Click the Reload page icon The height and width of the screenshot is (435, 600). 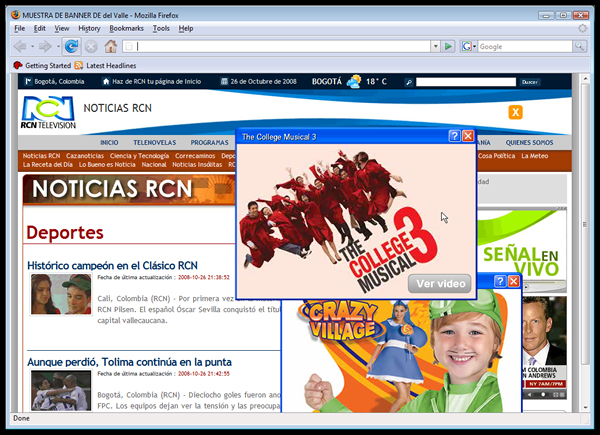click(71, 46)
